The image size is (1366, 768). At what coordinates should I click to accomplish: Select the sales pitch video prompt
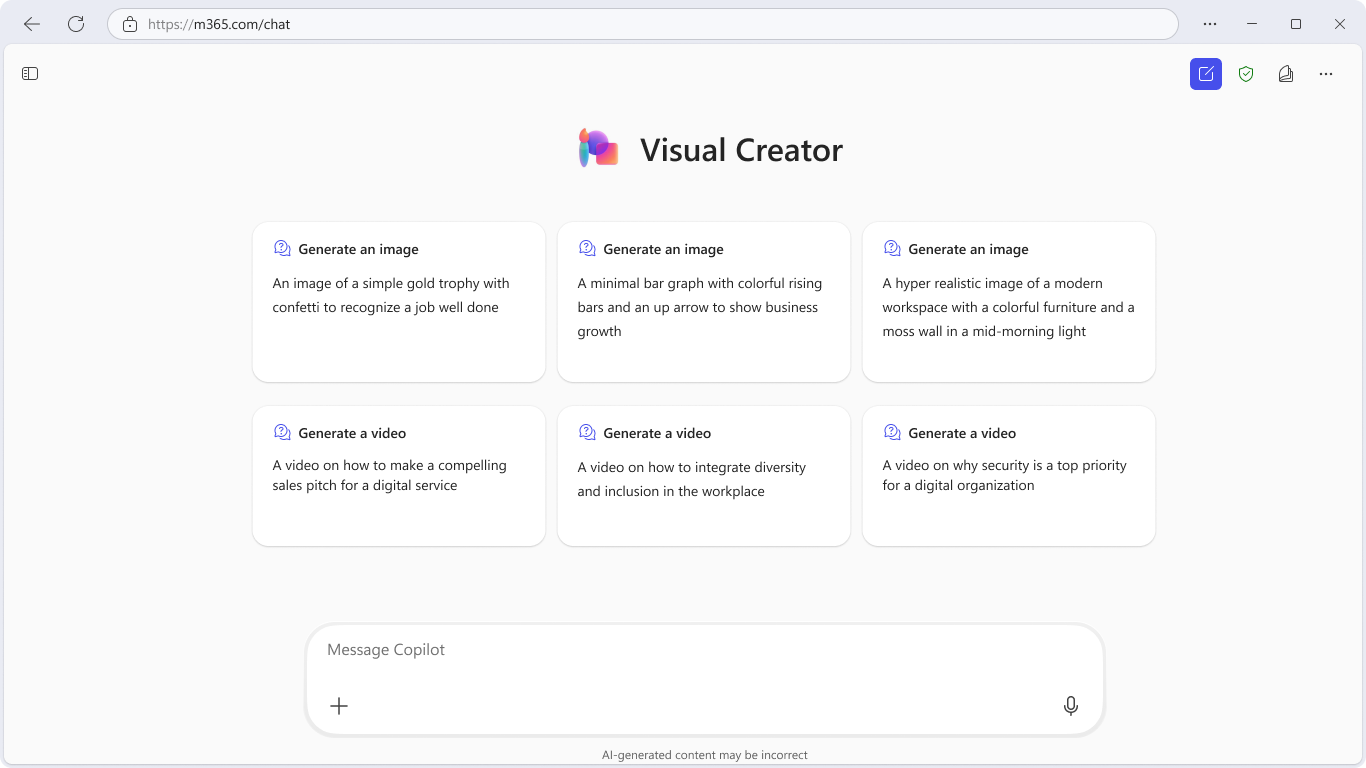399,476
